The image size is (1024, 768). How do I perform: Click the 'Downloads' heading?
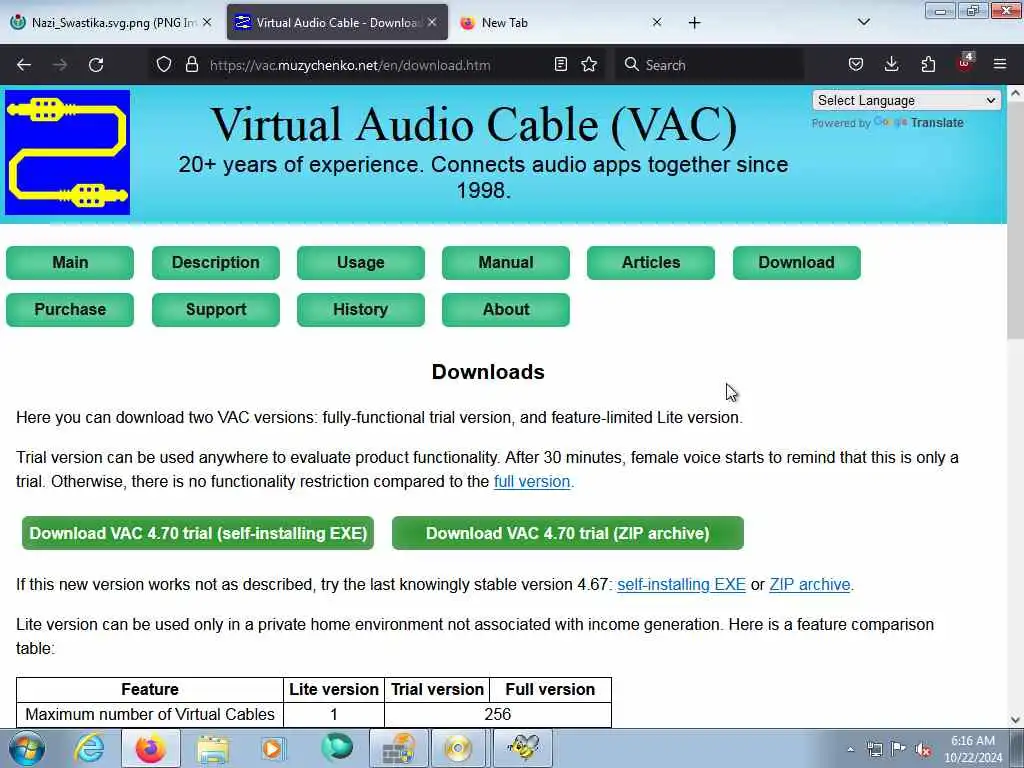click(488, 372)
